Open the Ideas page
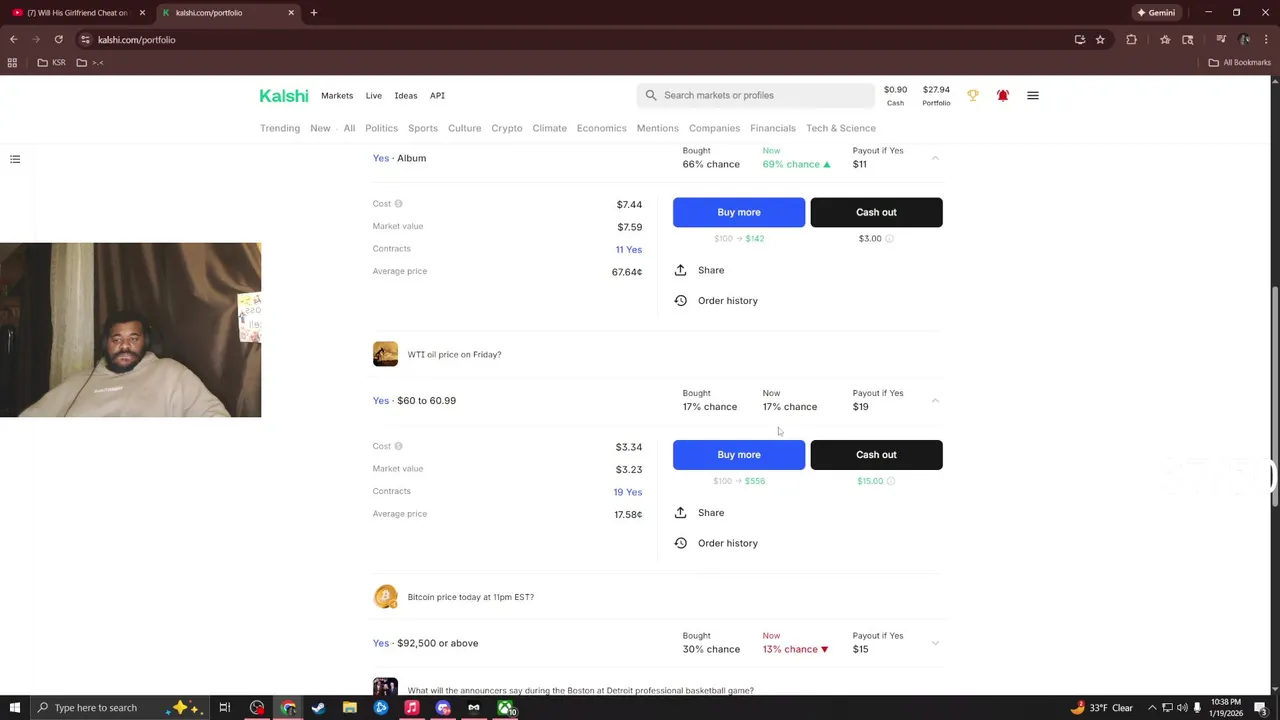The width and height of the screenshot is (1280, 720). (405, 96)
